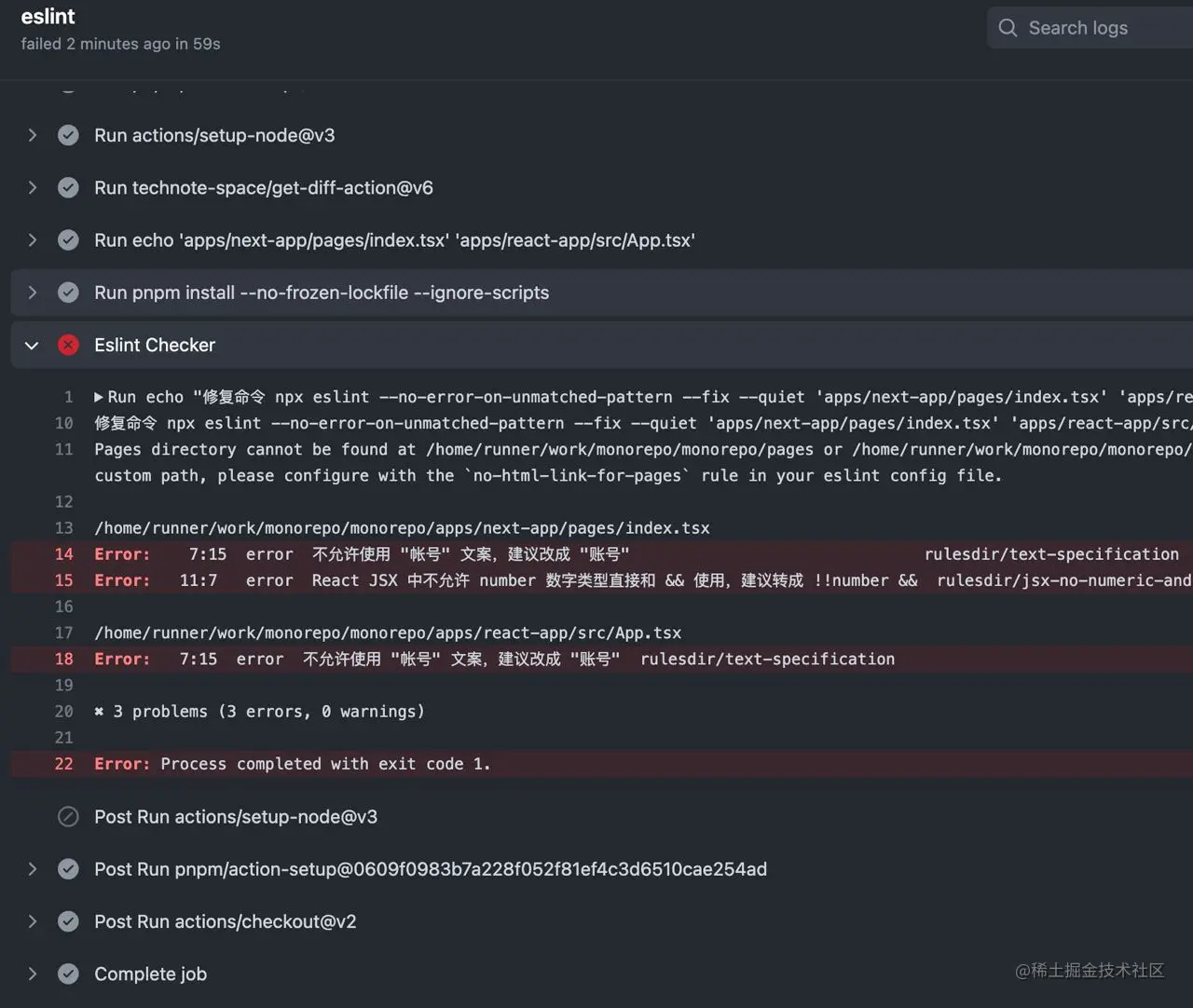Image resolution: width=1193 pixels, height=1008 pixels.
Task: Click checkmark icon beside Post Run actions/checkout@v2
Action: pos(68,921)
